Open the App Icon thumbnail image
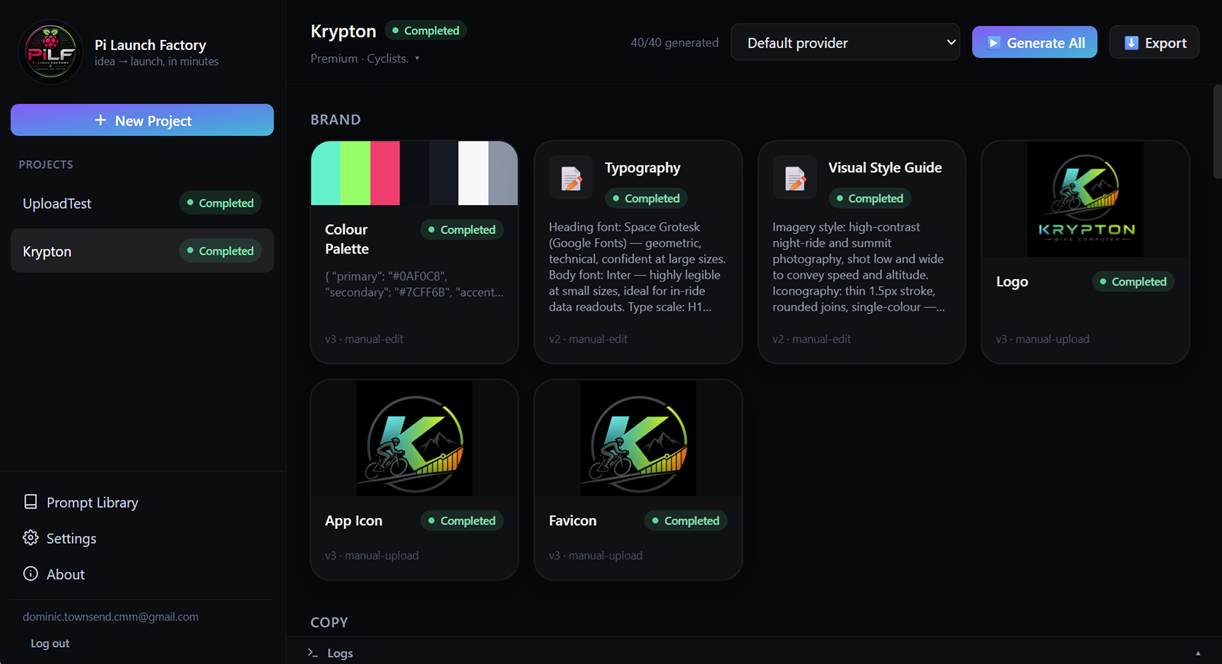This screenshot has width=1222, height=664. point(414,438)
